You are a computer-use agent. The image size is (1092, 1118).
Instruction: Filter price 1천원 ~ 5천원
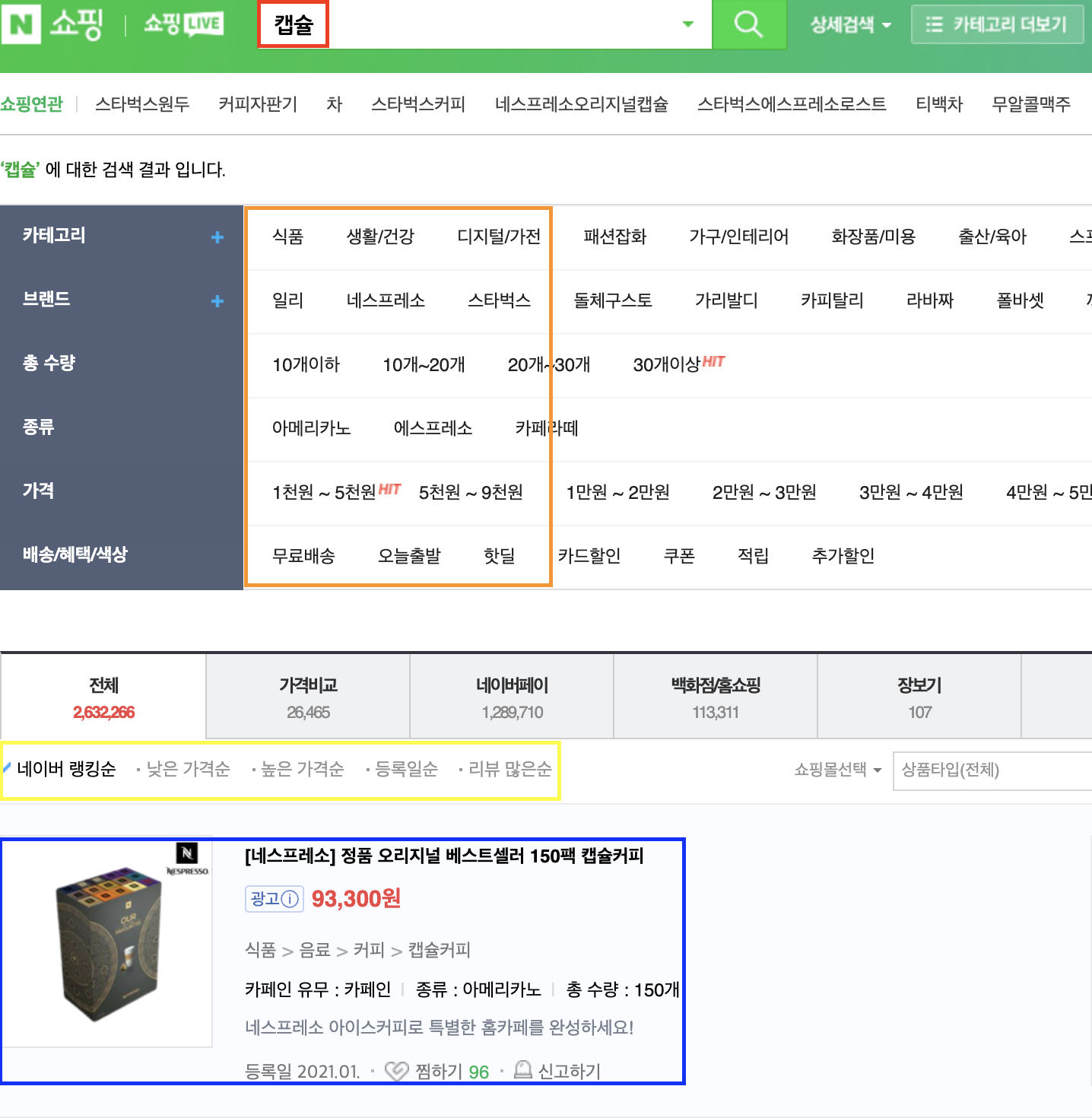[x=324, y=492]
